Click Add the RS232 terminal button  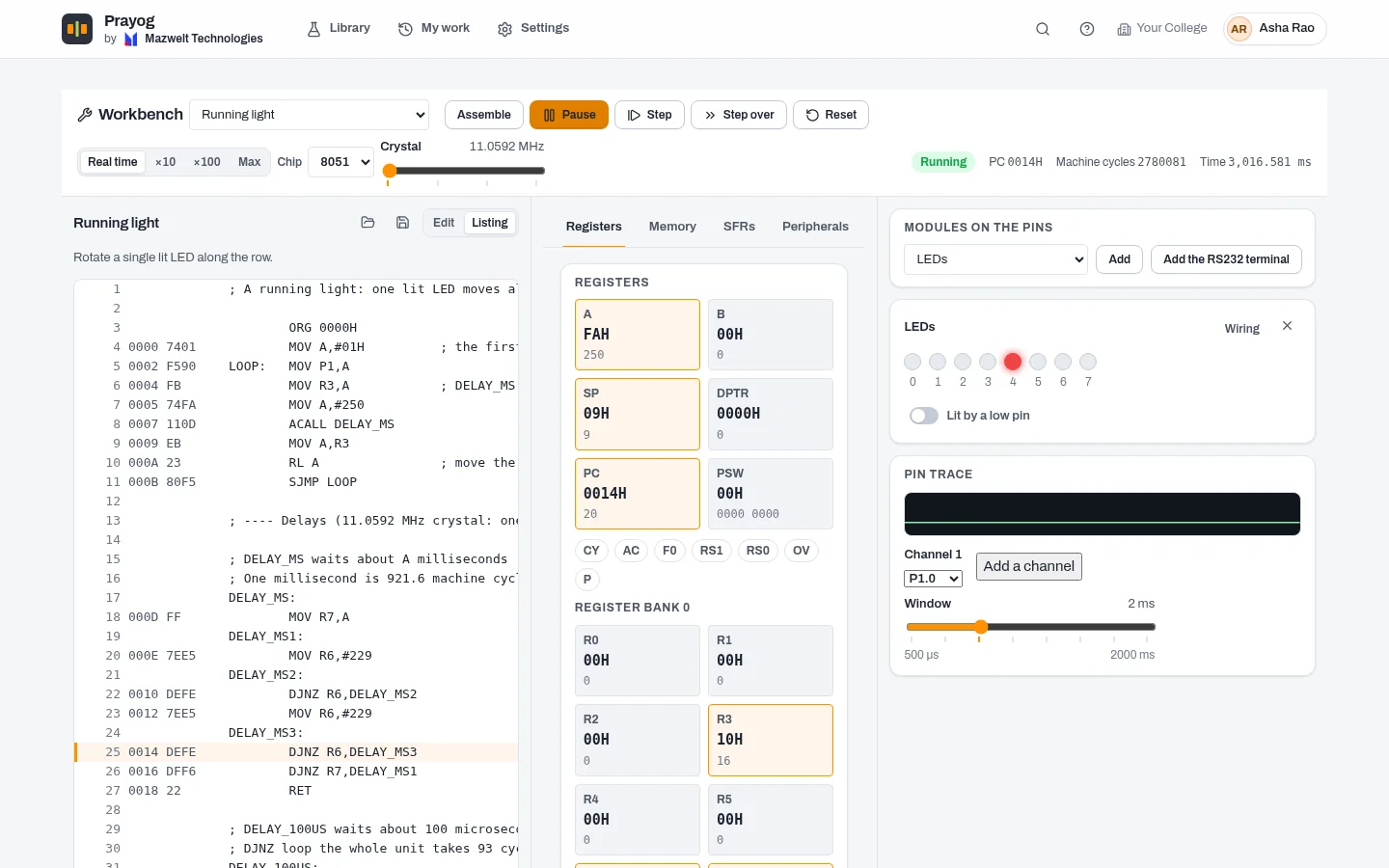coord(1226,259)
